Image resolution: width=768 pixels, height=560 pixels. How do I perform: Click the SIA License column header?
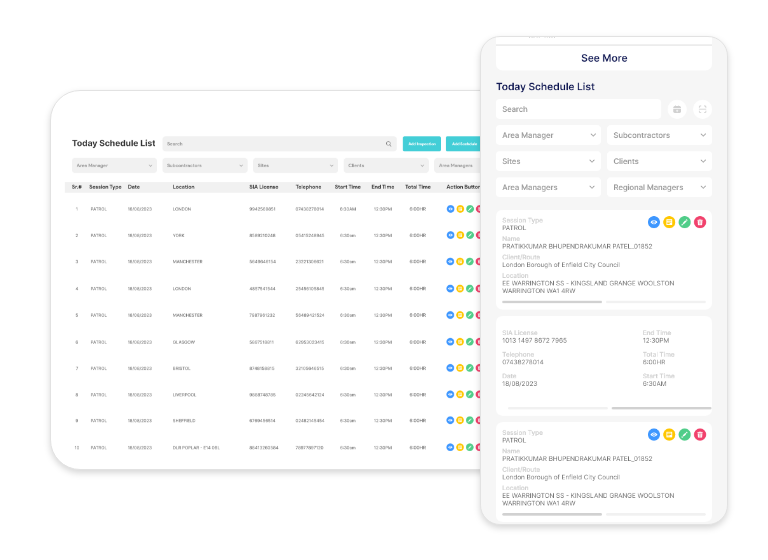click(x=263, y=187)
